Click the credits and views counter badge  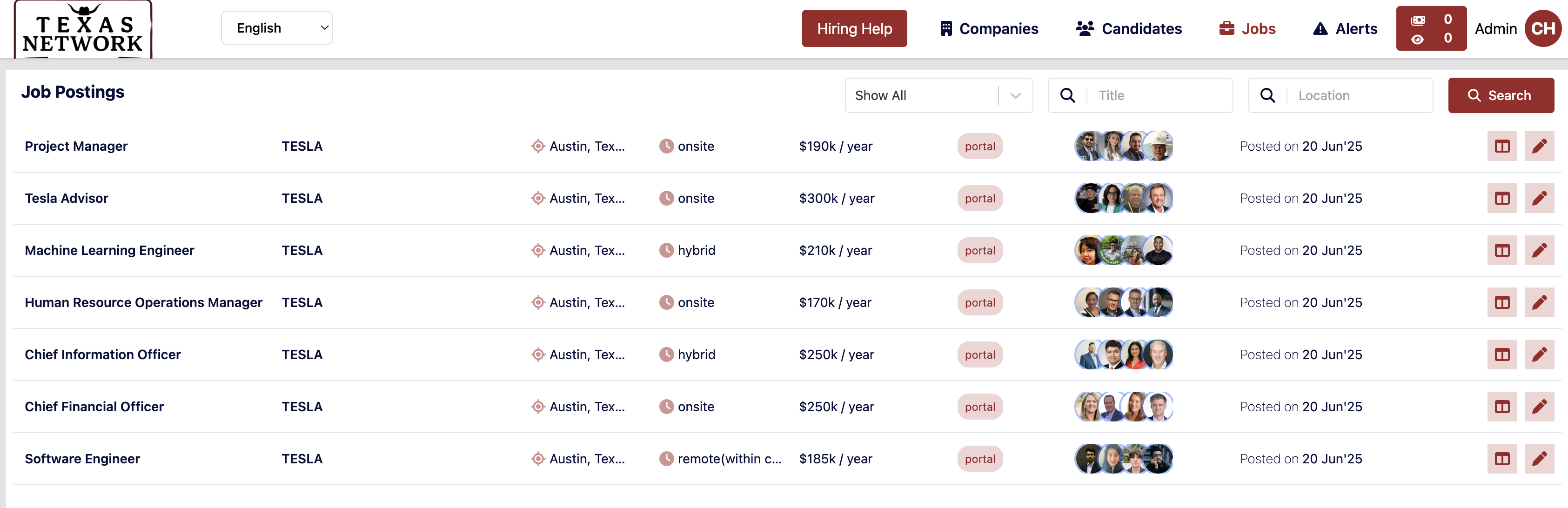[x=1430, y=28]
